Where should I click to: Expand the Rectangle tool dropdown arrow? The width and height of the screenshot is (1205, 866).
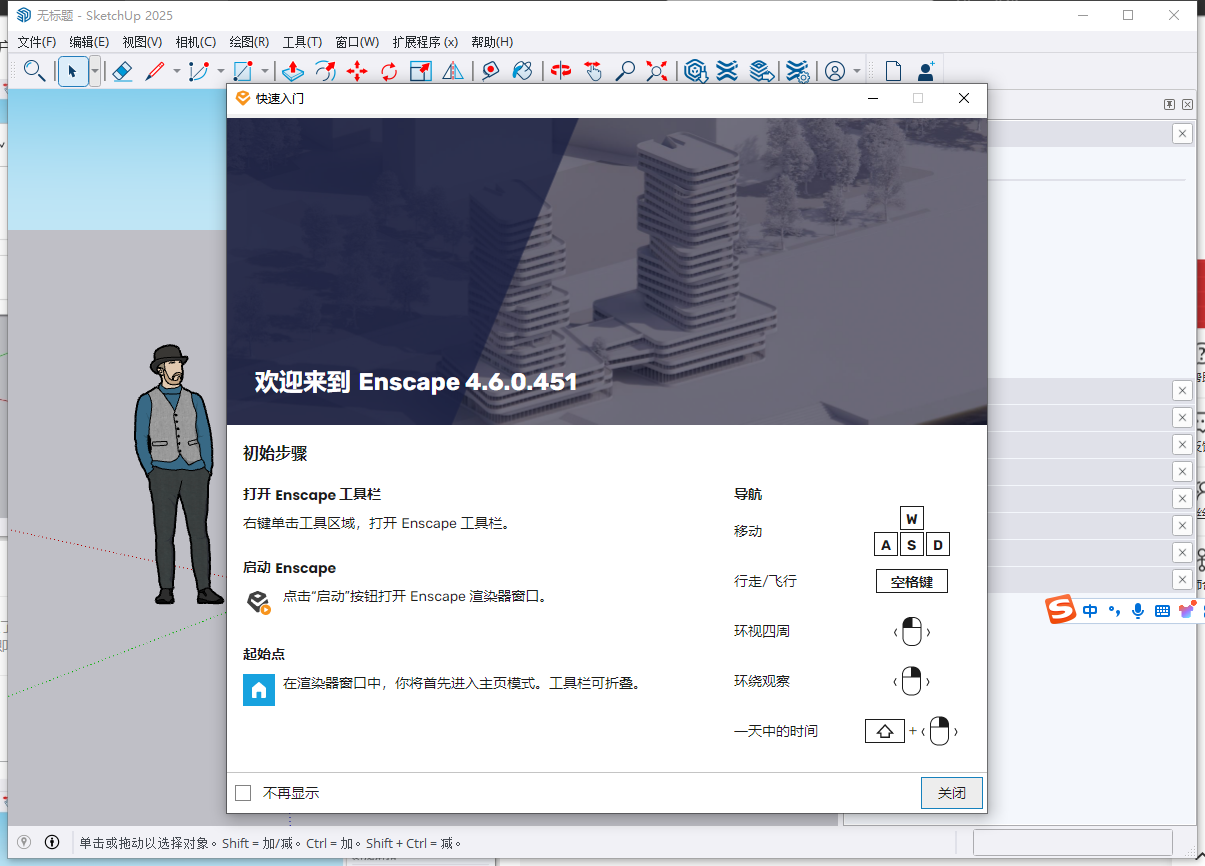point(264,71)
